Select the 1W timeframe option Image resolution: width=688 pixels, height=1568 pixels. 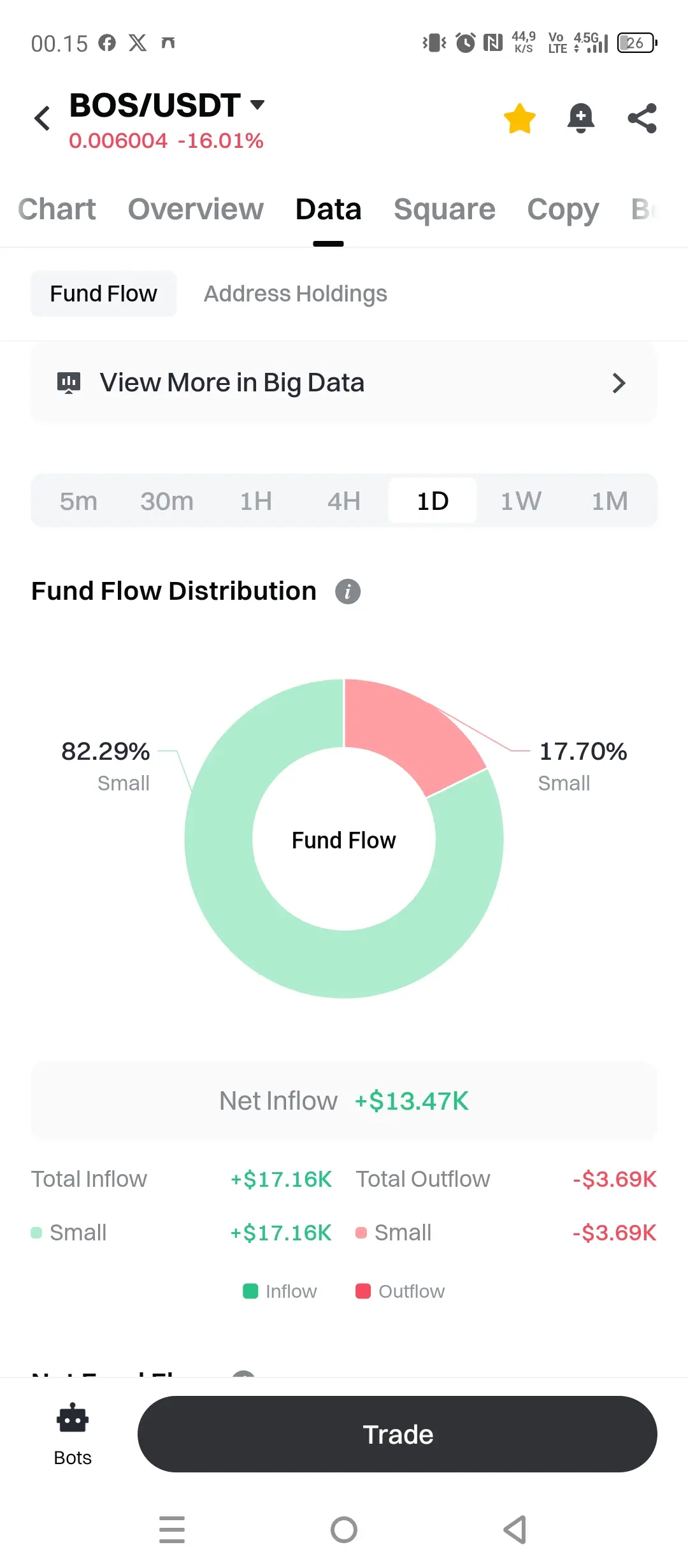520,501
